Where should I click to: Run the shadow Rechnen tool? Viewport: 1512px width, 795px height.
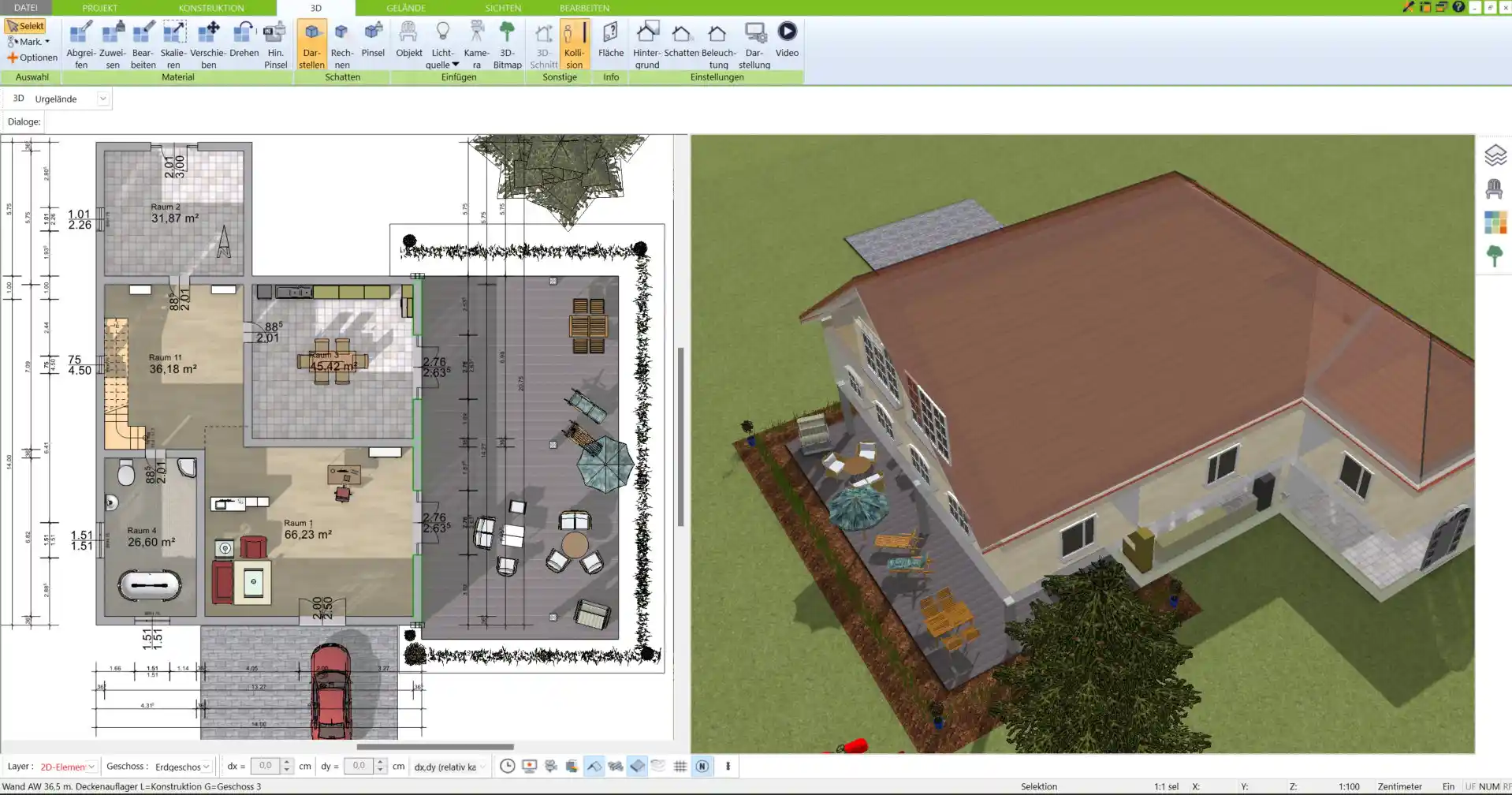tap(341, 45)
